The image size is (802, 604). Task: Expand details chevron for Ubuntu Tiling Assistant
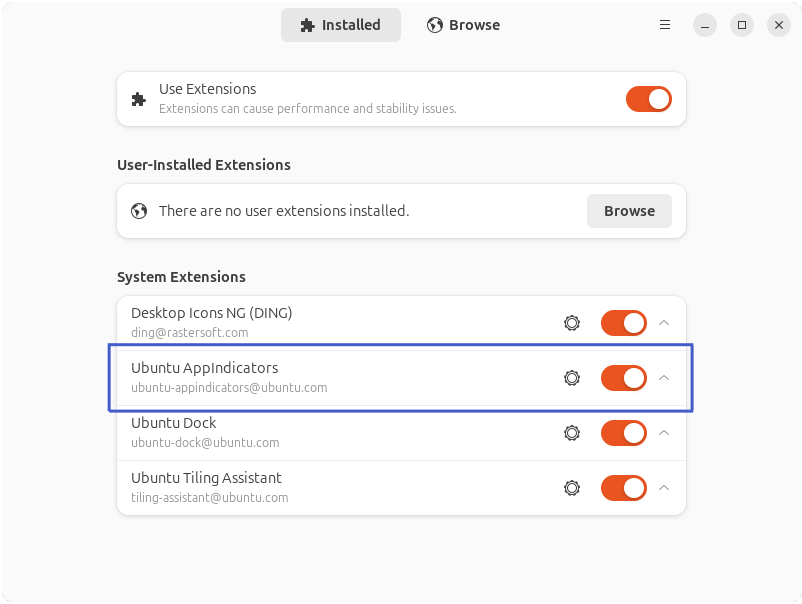pyautogui.click(x=664, y=487)
